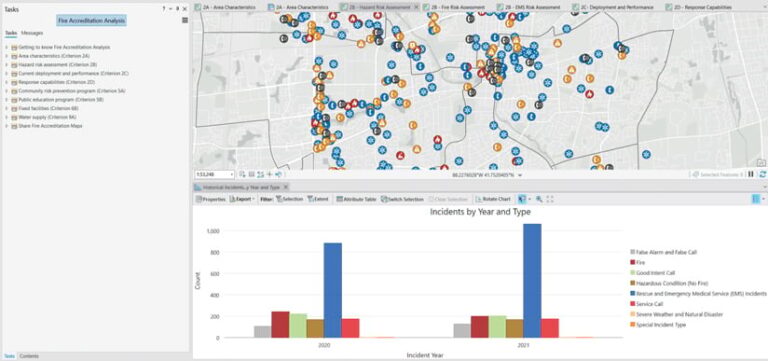
Task: Open dropdown next to chart select tool
Action: [x=529, y=199]
